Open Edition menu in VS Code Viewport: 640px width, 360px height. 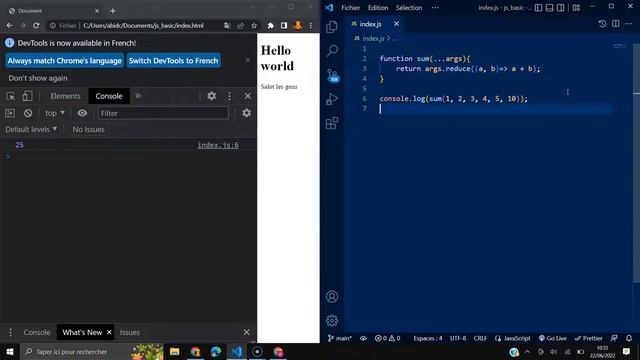click(x=378, y=7)
